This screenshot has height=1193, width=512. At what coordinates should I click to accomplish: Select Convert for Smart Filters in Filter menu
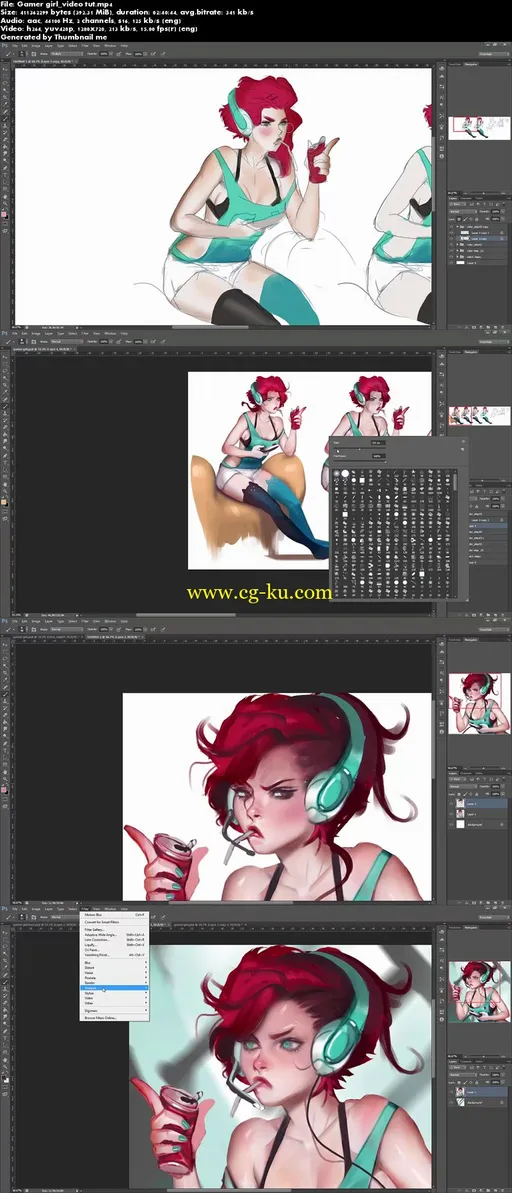(114, 922)
